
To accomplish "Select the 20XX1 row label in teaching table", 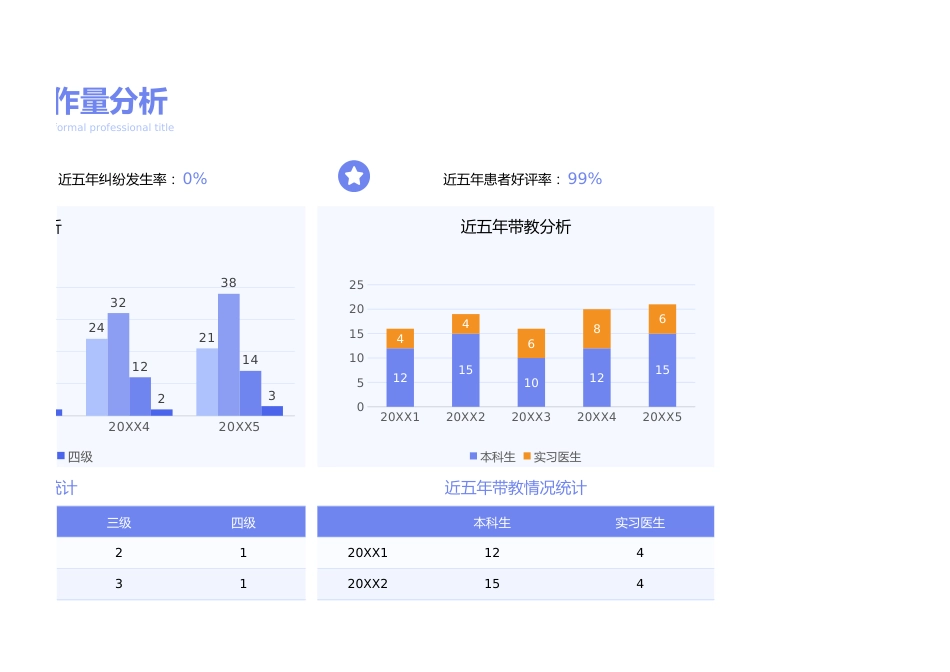I will click(x=368, y=553).
